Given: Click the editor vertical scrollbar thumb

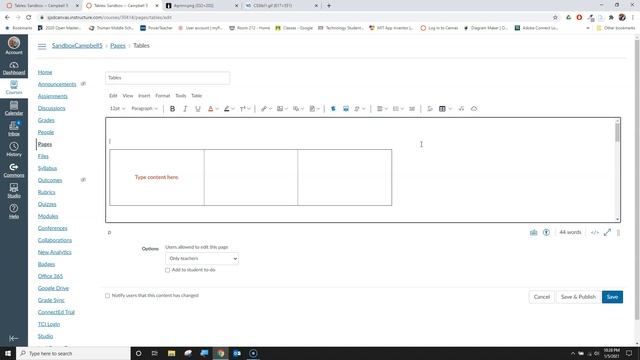Looking at the screenshot, I should tap(617, 132).
